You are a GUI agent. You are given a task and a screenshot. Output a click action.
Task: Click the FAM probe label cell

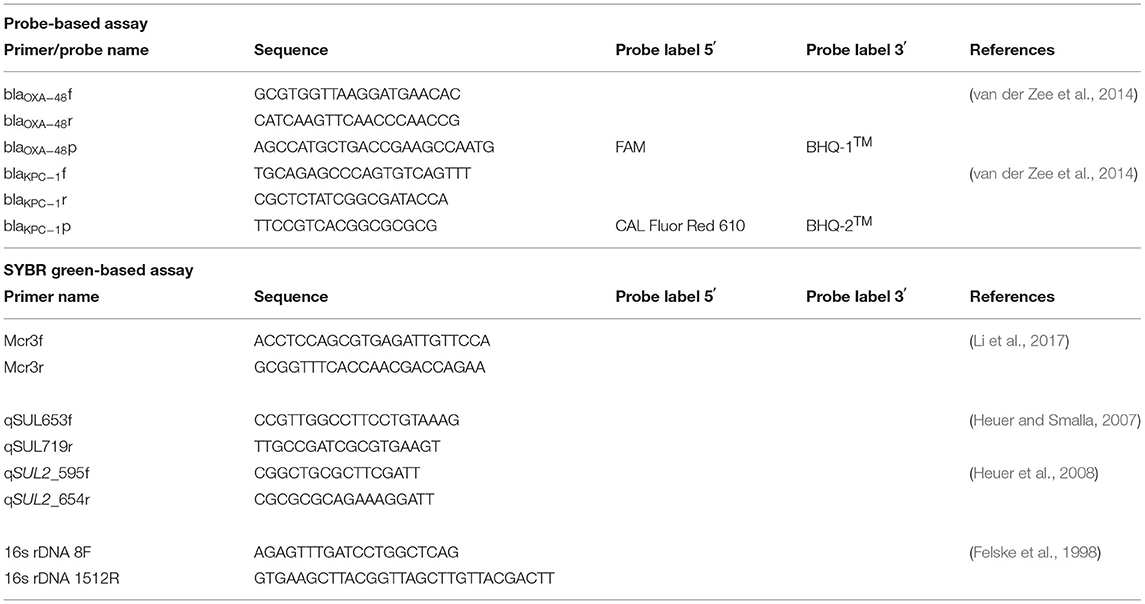[x=630, y=147]
